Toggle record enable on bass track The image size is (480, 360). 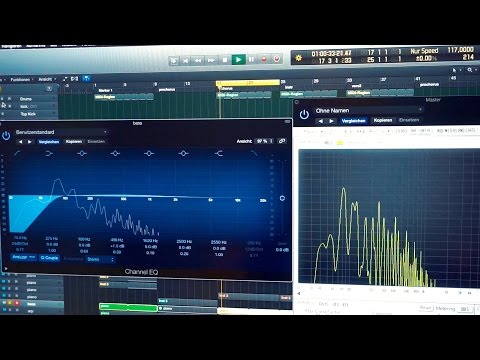[x=16, y=303]
